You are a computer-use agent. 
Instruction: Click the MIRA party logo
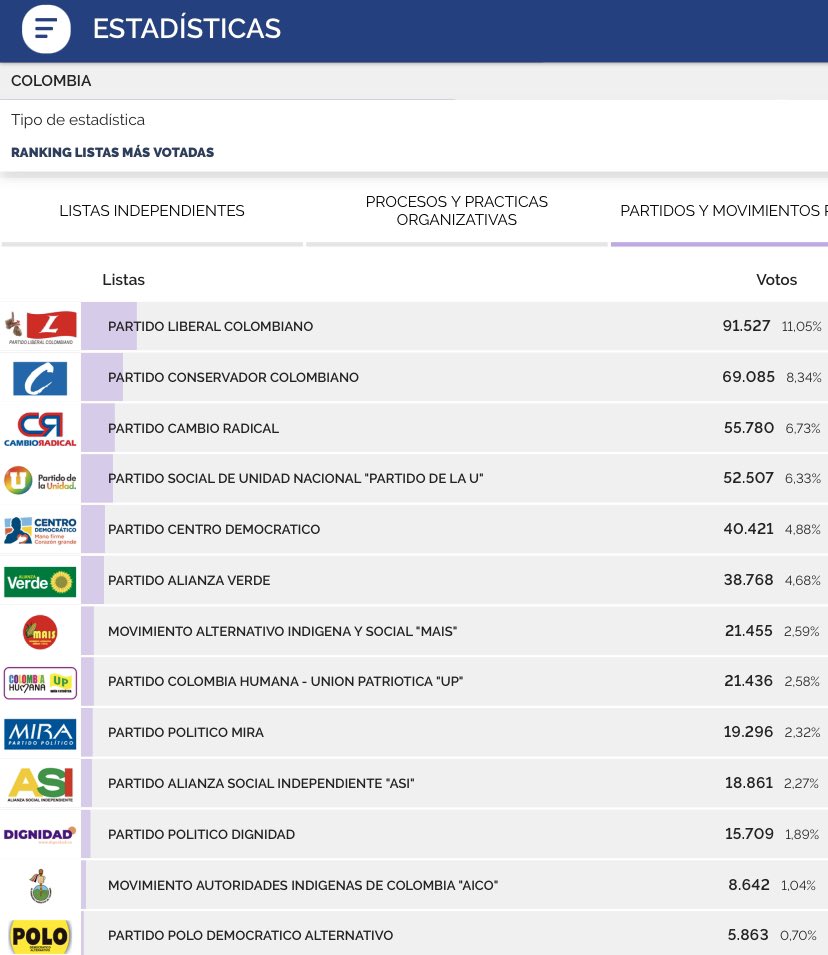[x=40, y=734]
